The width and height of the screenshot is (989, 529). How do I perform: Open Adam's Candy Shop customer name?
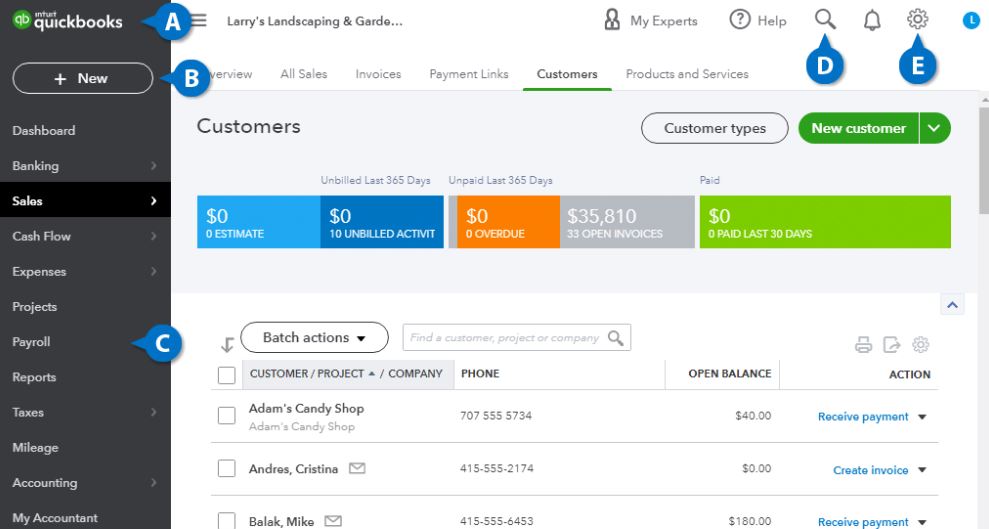coord(306,409)
